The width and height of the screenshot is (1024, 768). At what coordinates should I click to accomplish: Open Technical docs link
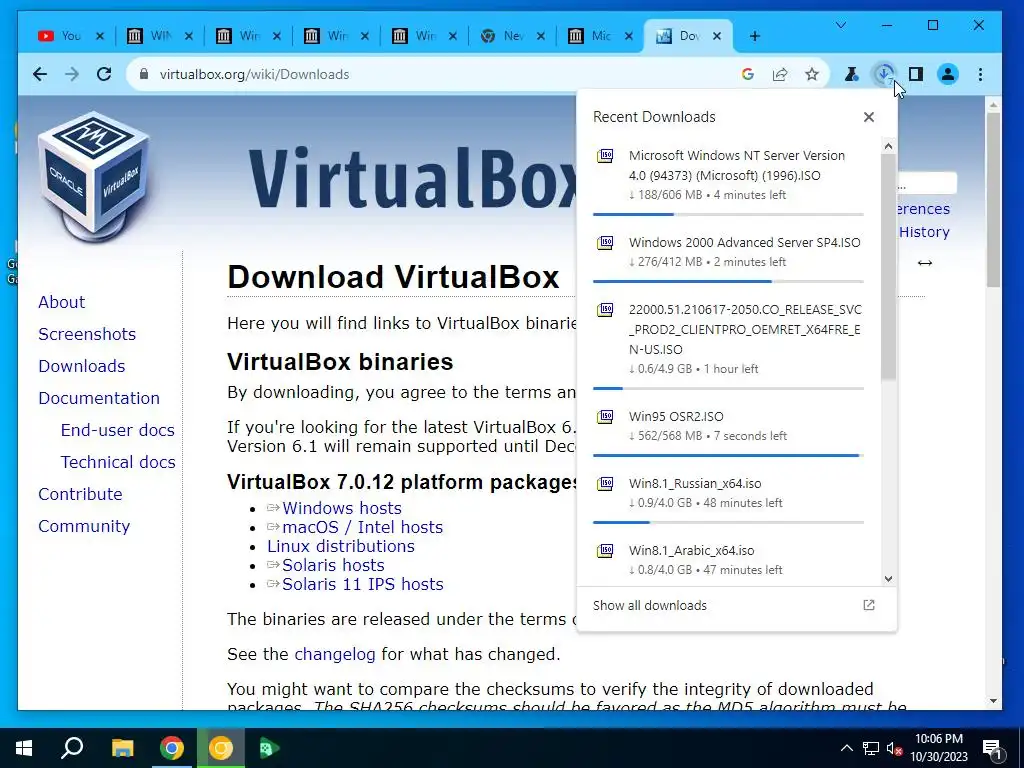click(x=118, y=462)
